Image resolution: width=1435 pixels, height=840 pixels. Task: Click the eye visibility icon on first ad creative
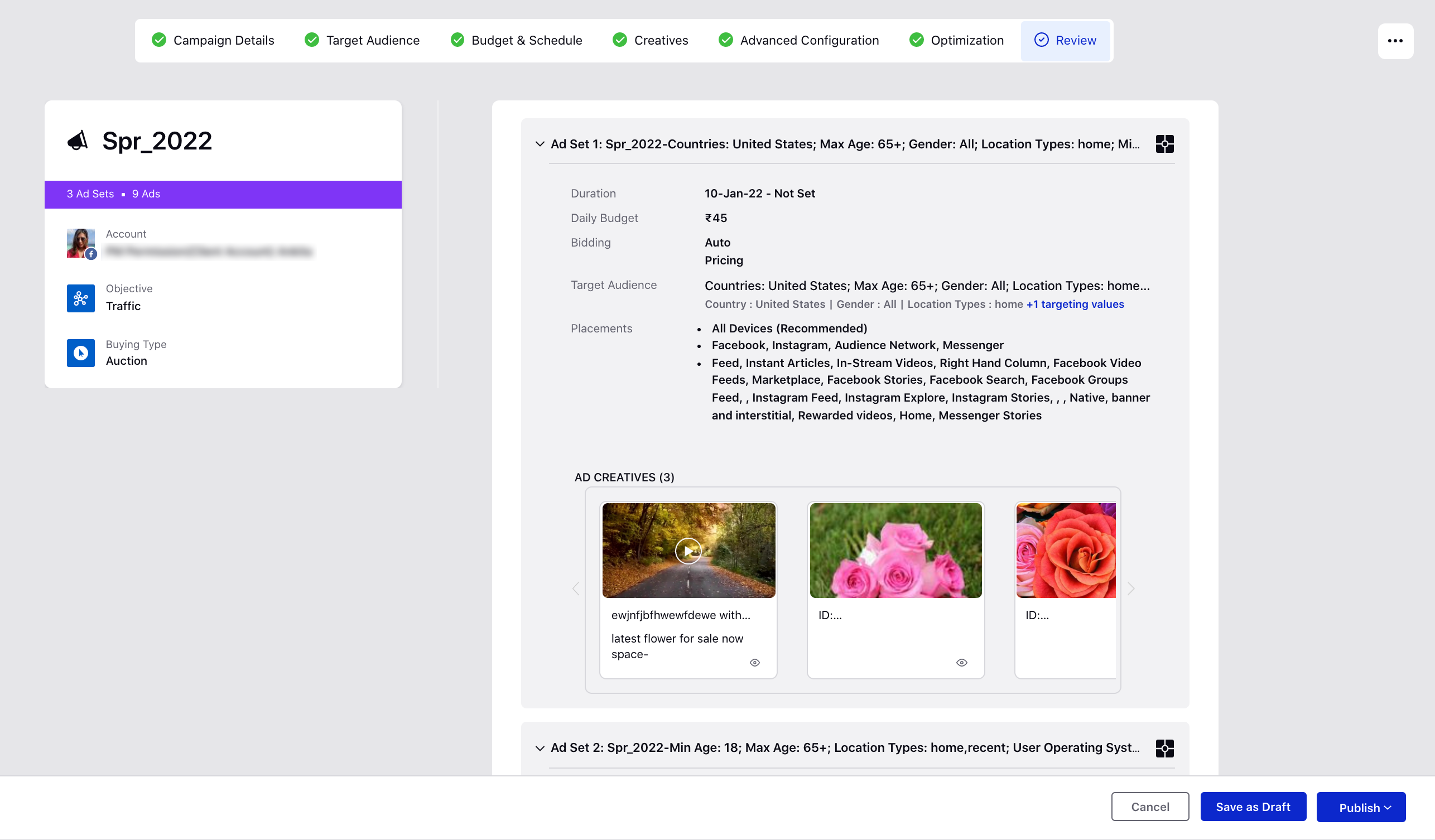pos(754,662)
